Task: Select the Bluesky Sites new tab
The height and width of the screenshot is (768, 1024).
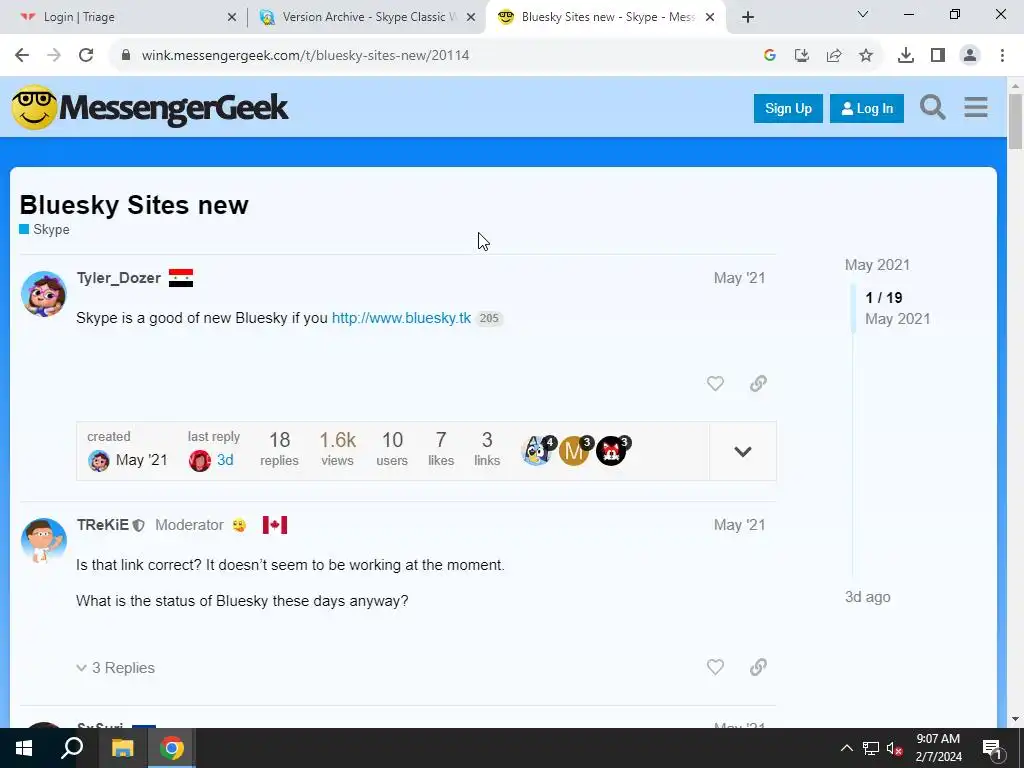Action: pos(607,17)
